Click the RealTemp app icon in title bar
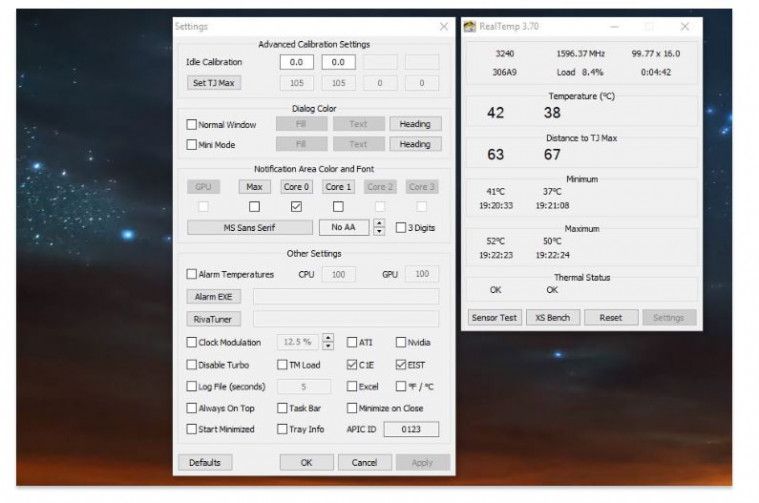This screenshot has height=503, width=759. (470, 27)
